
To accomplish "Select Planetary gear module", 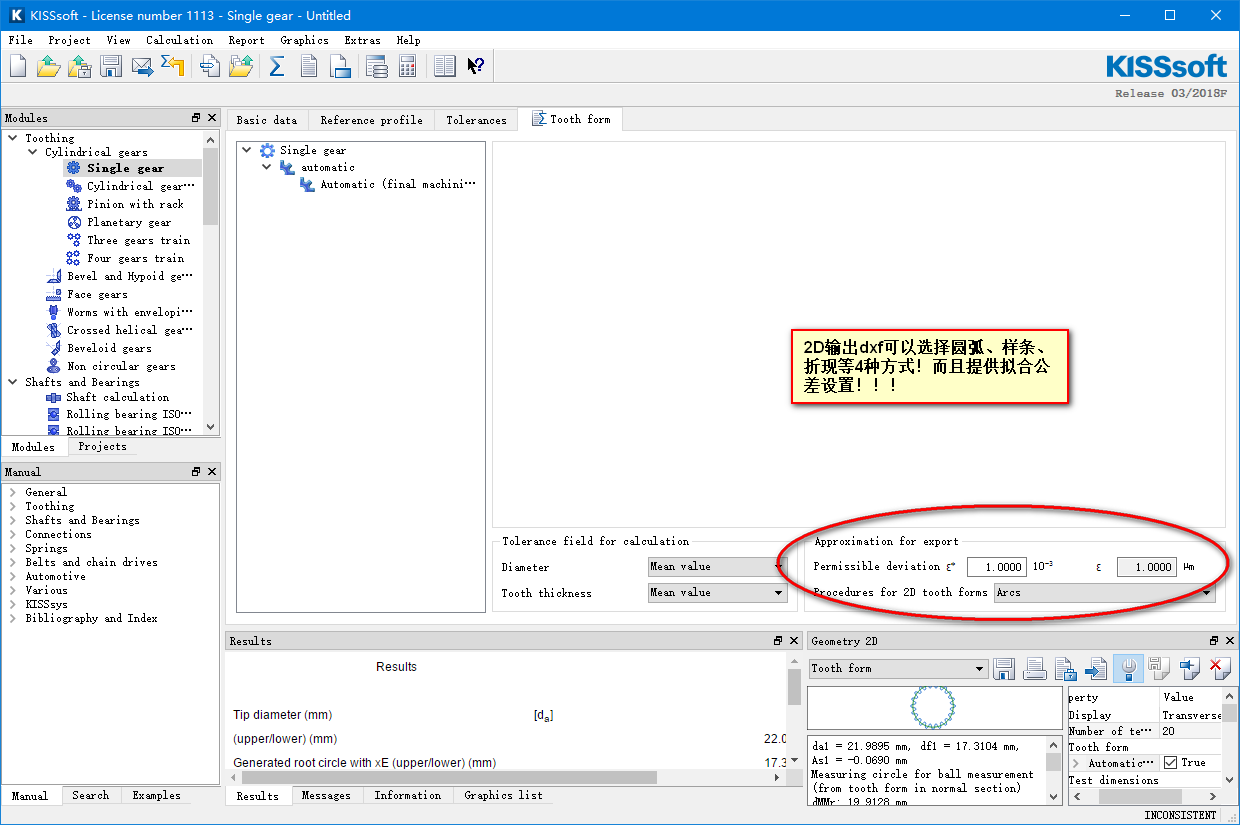I will point(128,222).
